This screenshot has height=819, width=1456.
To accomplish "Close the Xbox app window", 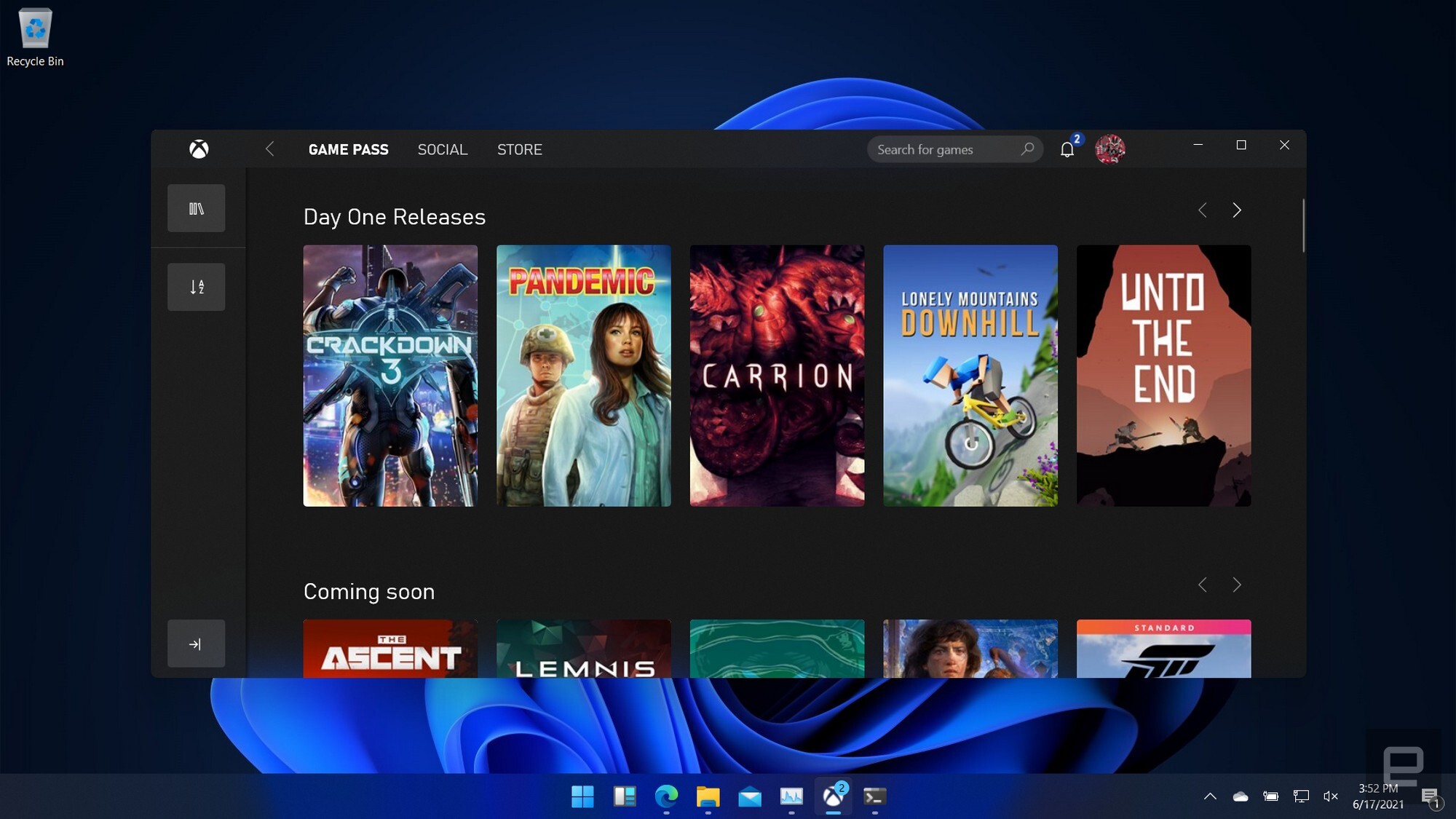I will [1285, 145].
